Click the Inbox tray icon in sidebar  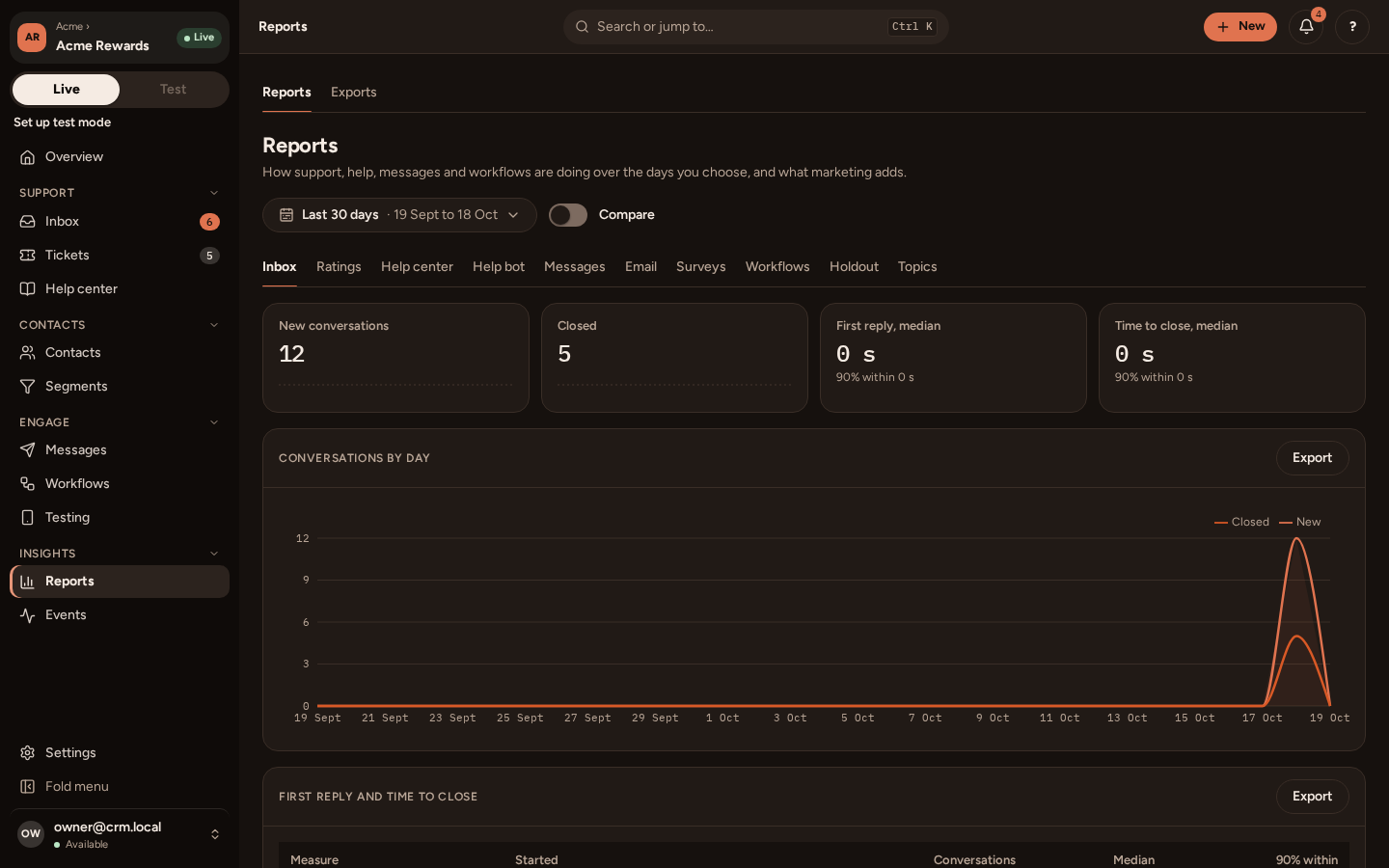tap(28, 222)
